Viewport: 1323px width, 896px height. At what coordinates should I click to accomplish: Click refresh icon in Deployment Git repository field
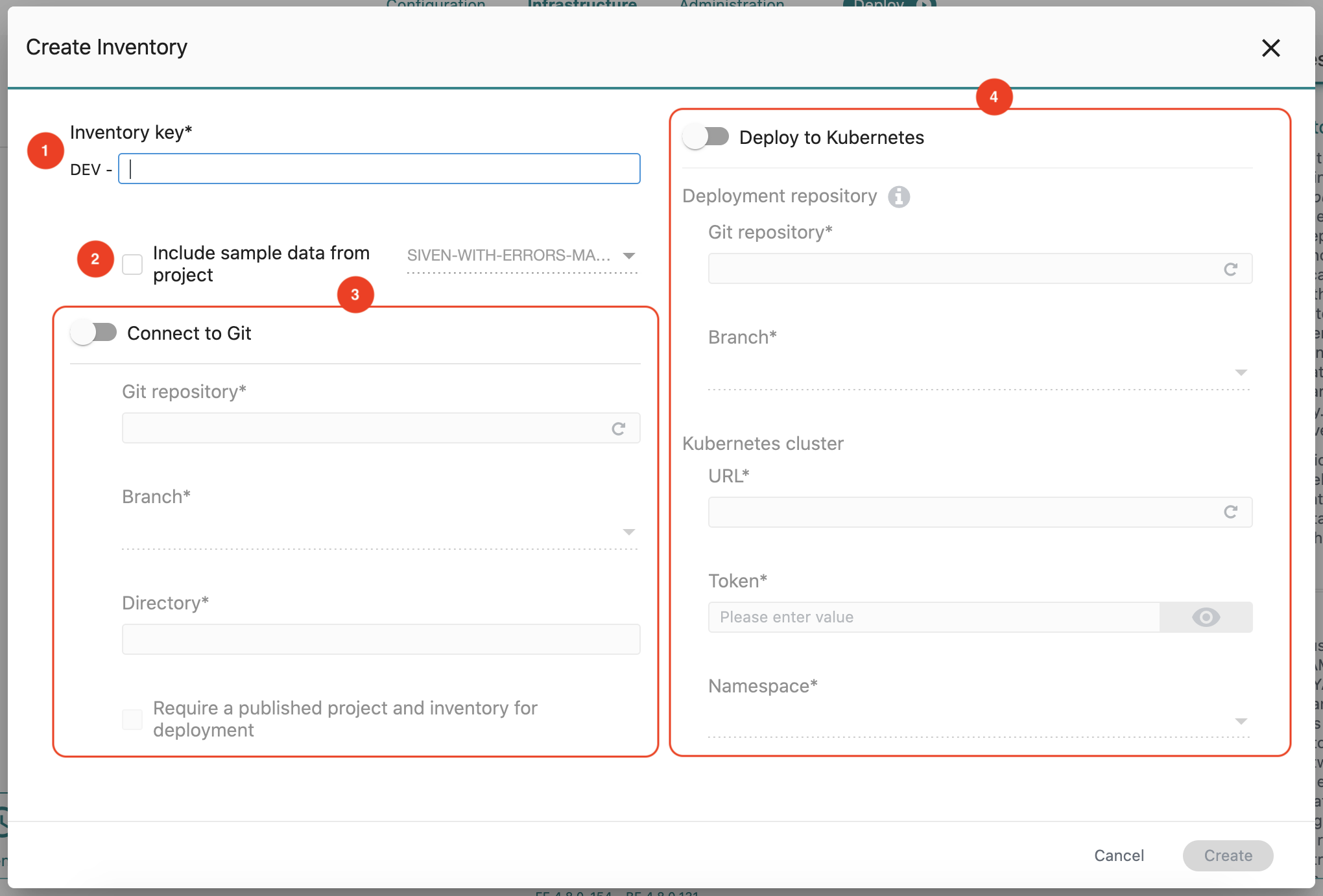pyautogui.click(x=1230, y=269)
